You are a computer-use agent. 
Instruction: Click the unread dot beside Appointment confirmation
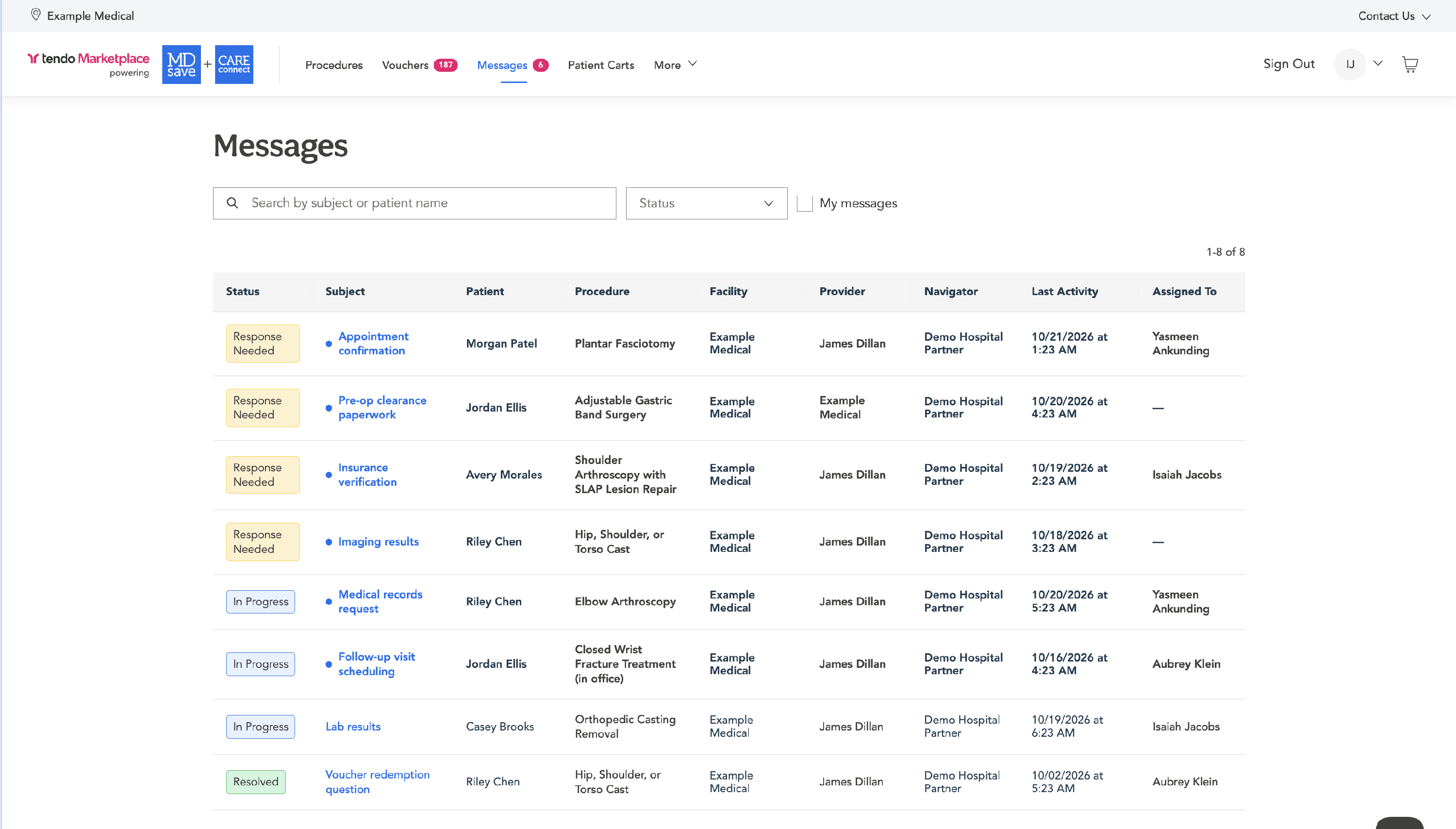[329, 344]
